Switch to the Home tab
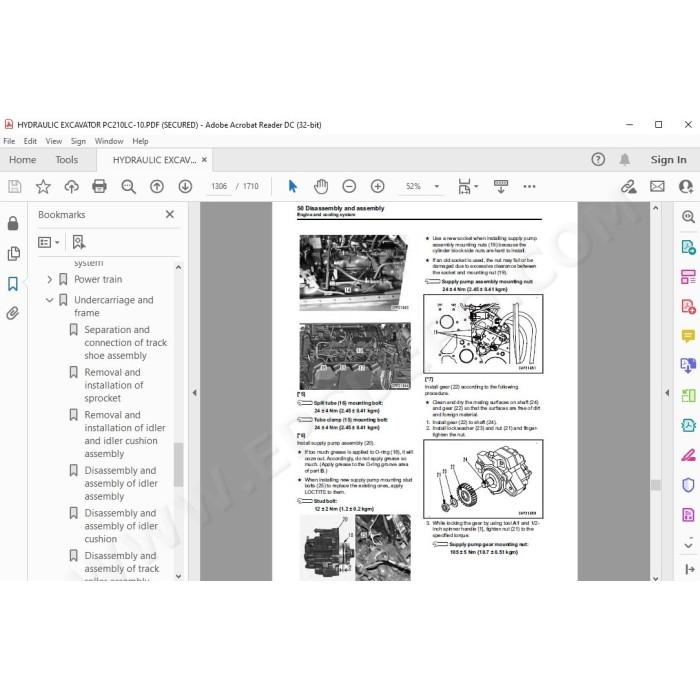 click(x=22, y=159)
